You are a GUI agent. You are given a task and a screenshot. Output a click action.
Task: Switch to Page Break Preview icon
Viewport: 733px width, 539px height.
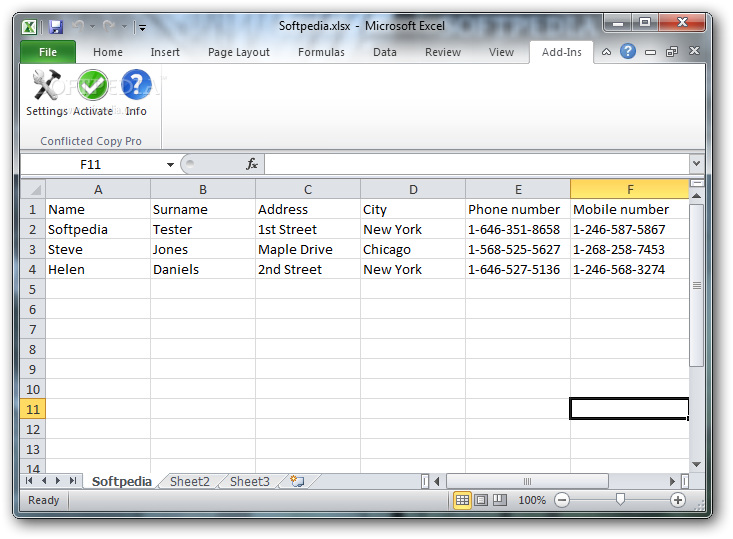pos(499,500)
